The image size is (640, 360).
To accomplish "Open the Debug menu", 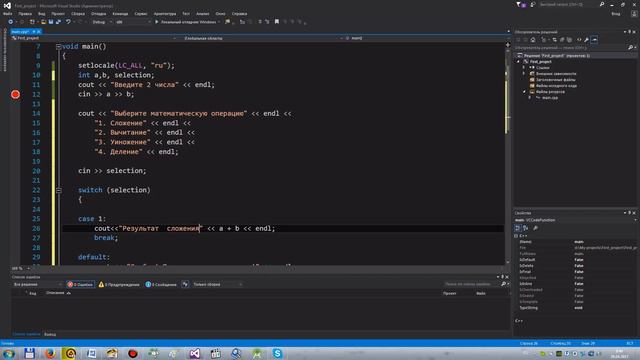I will point(98,13).
